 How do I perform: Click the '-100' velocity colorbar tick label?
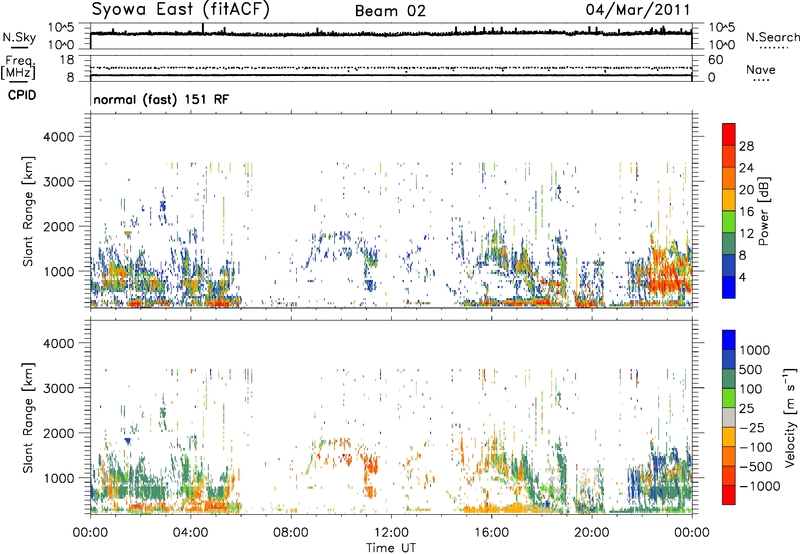pyautogui.click(x=755, y=447)
